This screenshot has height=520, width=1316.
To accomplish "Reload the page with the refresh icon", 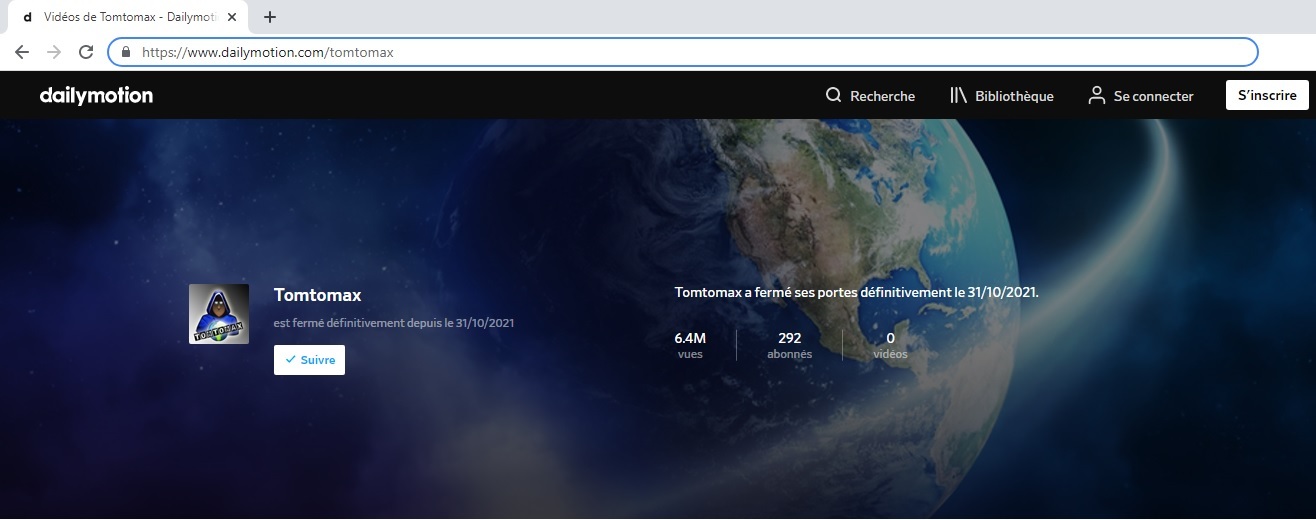I will point(86,52).
